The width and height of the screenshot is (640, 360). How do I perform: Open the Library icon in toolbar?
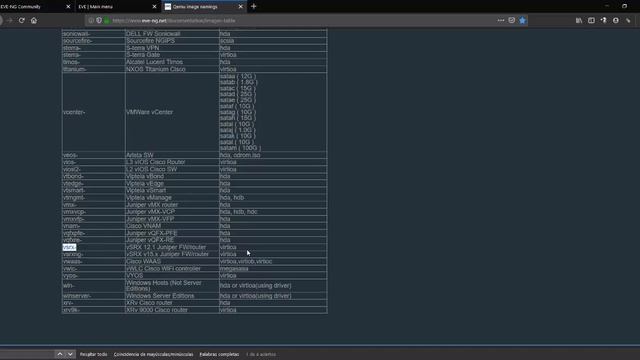tap(579, 20)
